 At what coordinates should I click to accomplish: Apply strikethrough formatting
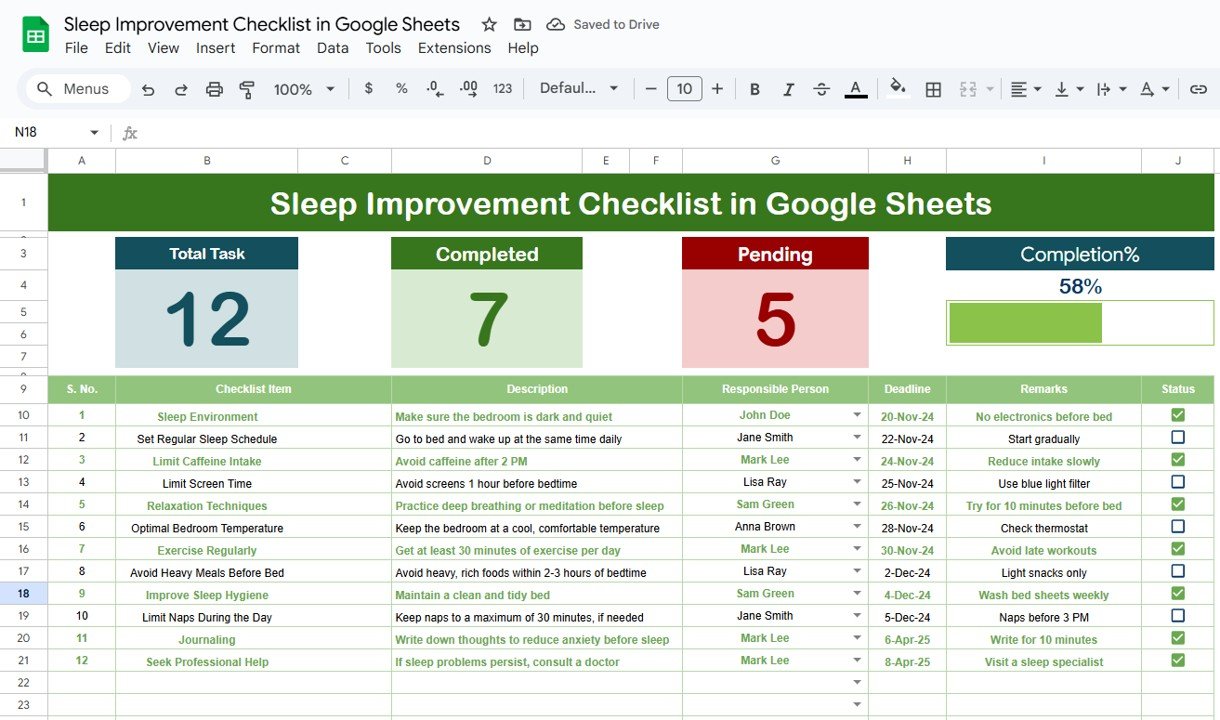[x=821, y=89]
